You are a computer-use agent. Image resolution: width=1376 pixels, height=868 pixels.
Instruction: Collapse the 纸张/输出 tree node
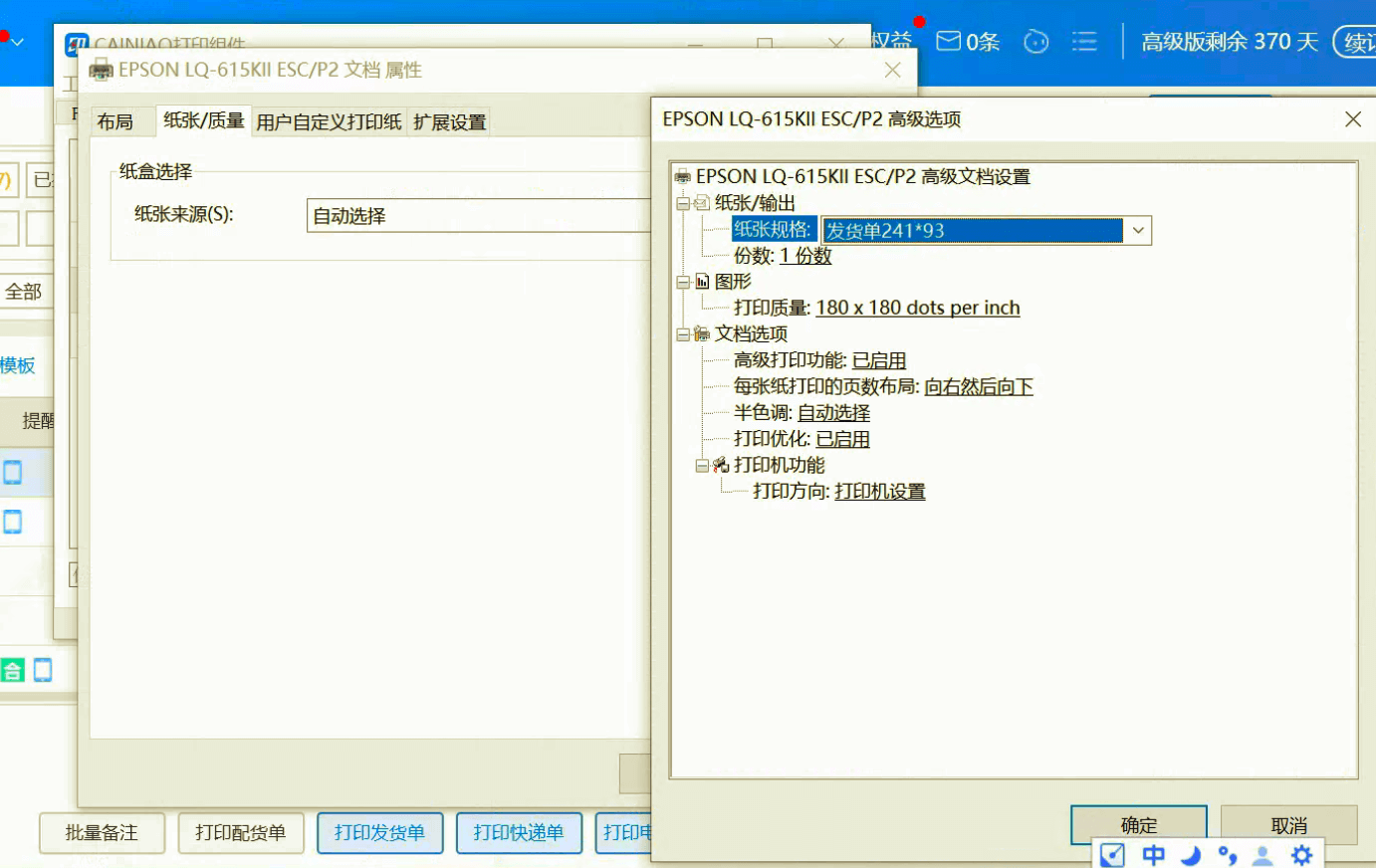683,203
